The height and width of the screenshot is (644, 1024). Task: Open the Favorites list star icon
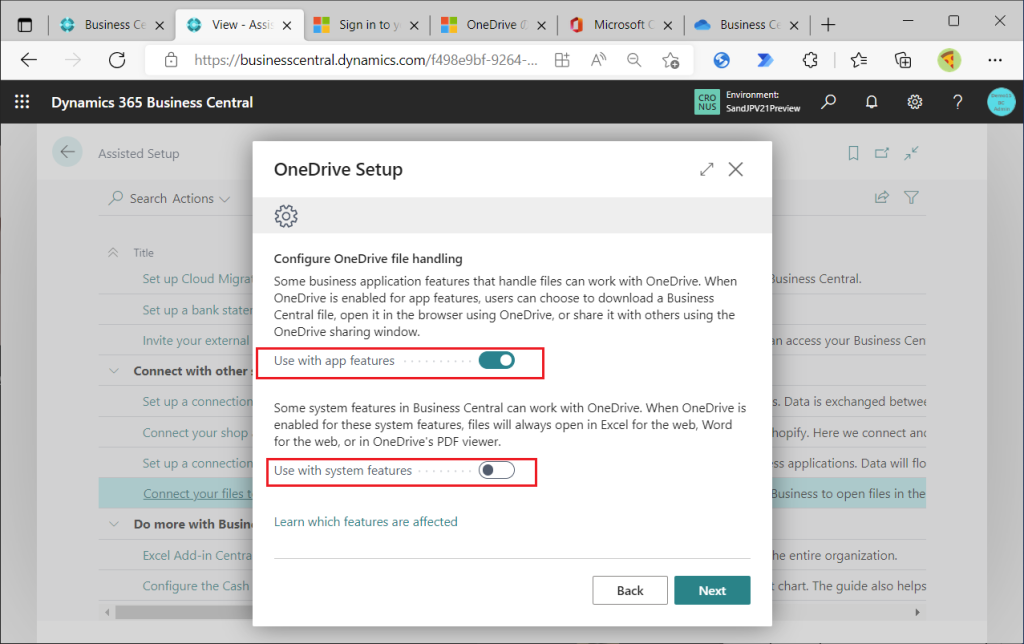(859, 60)
